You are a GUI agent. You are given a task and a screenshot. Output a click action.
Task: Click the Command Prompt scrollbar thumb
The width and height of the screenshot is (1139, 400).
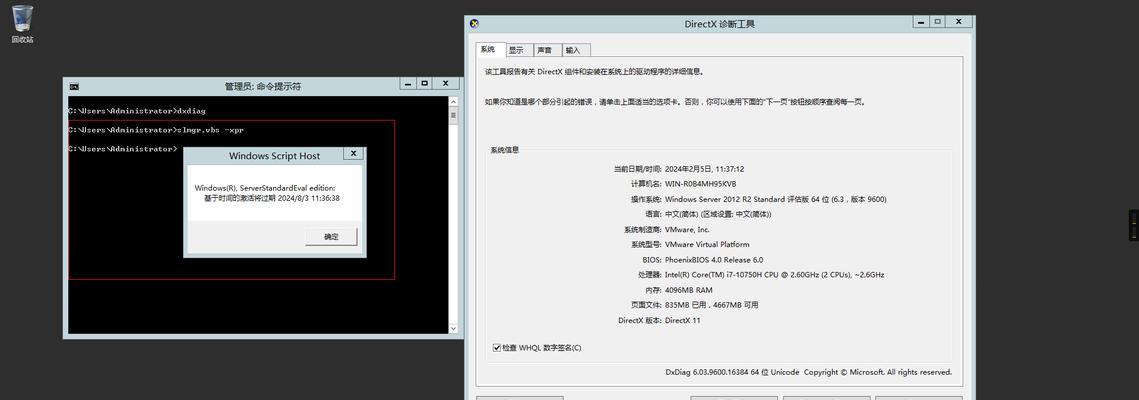click(454, 115)
